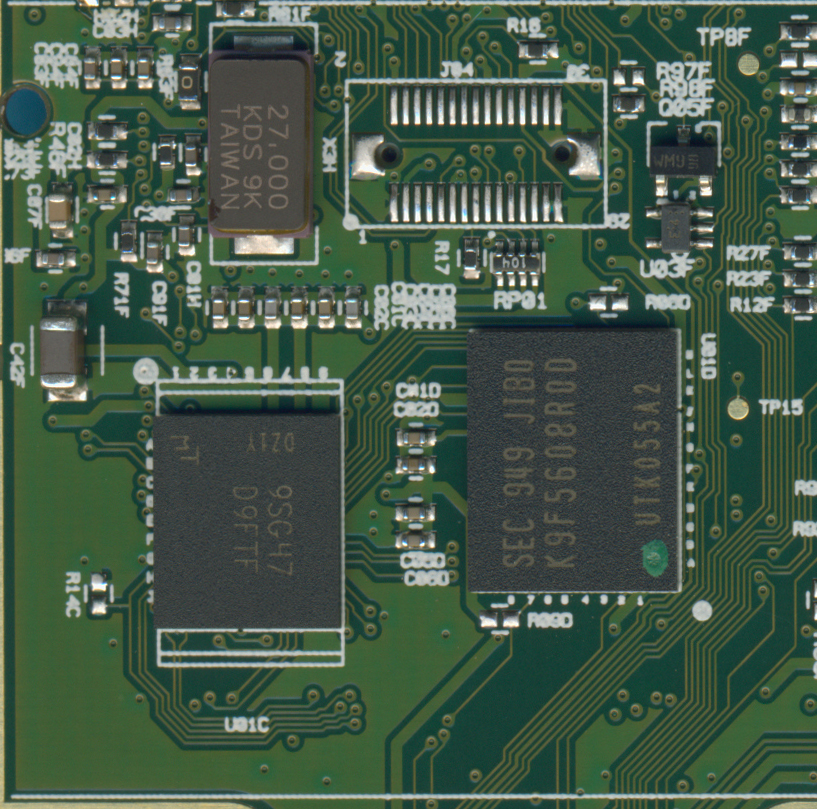Click the tan C07F capacitor
The width and height of the screenshot is (817, 809).
tap(60, 212)
